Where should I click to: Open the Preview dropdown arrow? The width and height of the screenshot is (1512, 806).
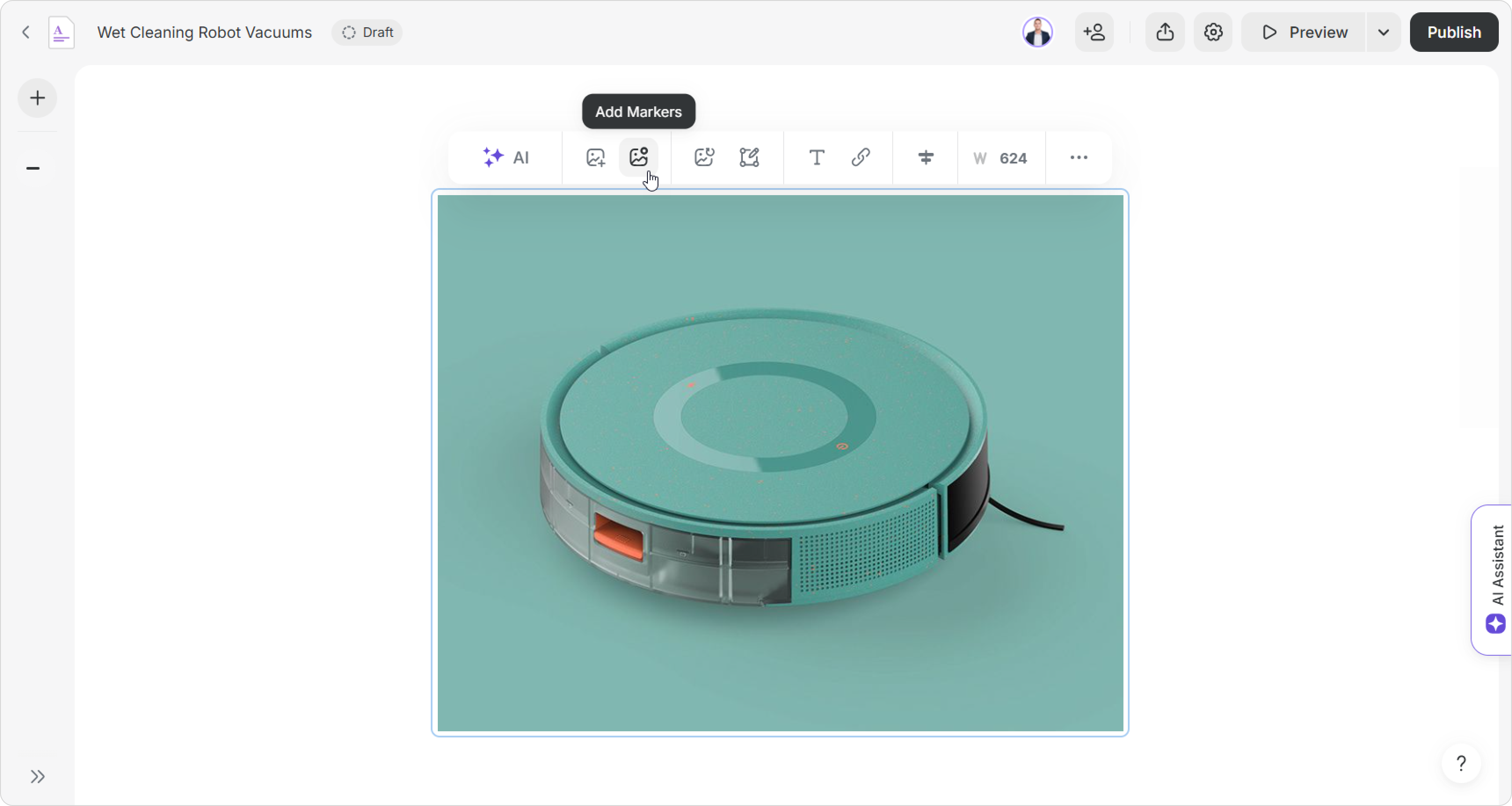coord(1384,32)
